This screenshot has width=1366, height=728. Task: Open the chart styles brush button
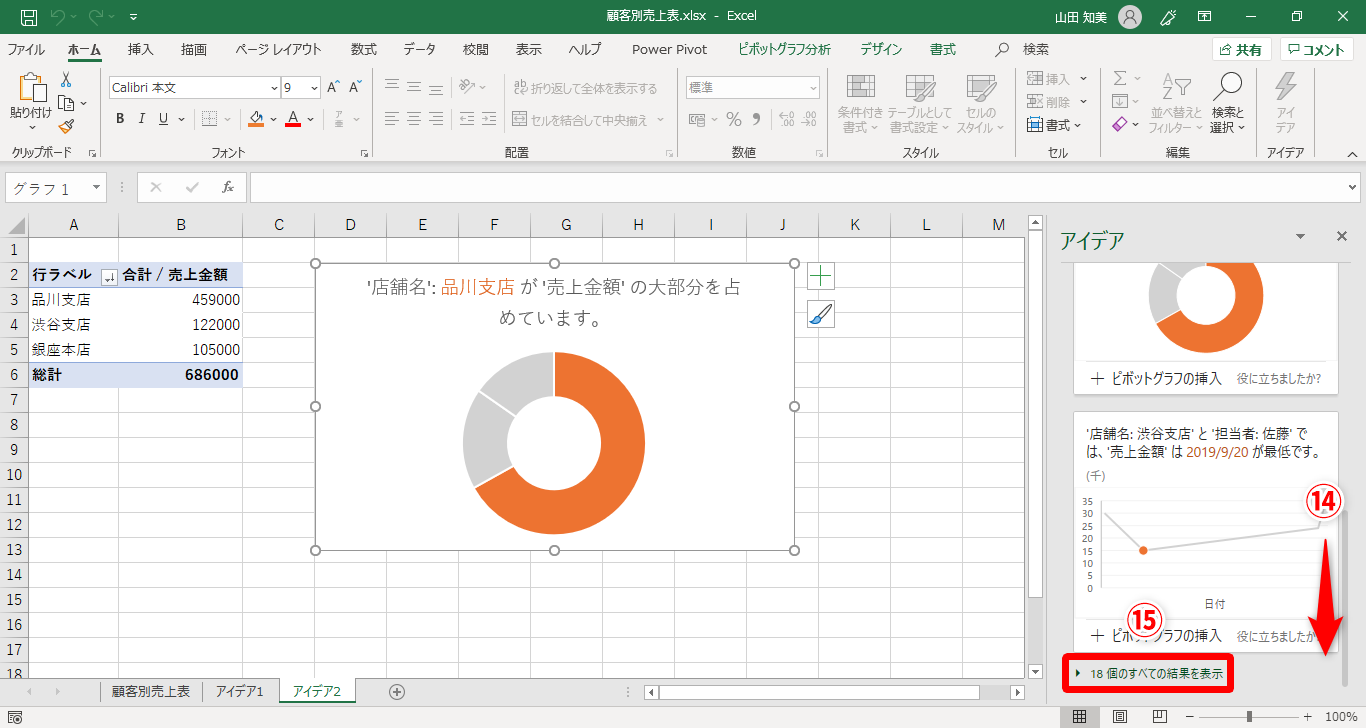(820, 314)
